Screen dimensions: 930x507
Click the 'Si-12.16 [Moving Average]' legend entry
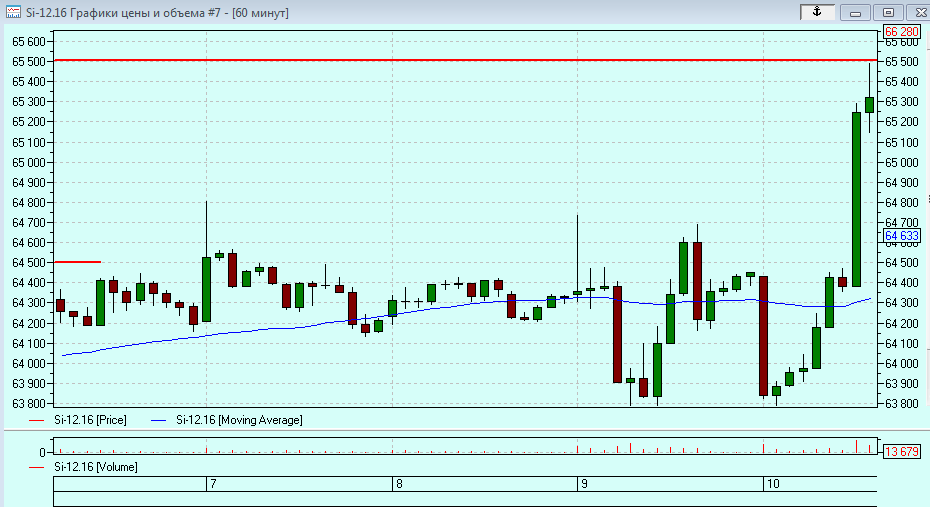[x=239, y=420]
